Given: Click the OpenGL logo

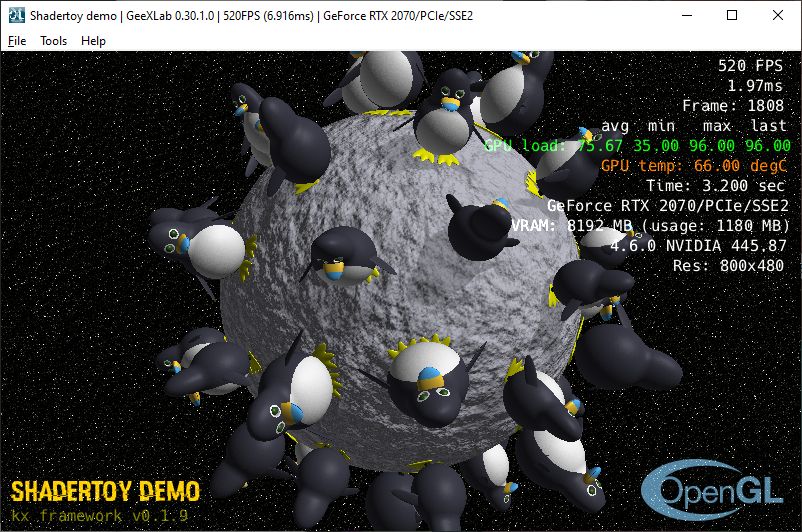Looking at the screenshot, I should pos(712,490).
